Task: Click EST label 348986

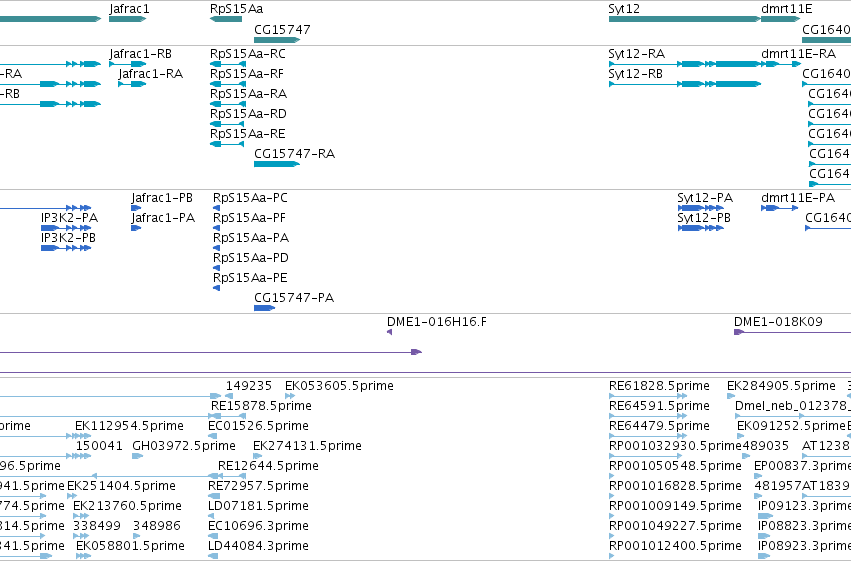Action: (156, 526)
